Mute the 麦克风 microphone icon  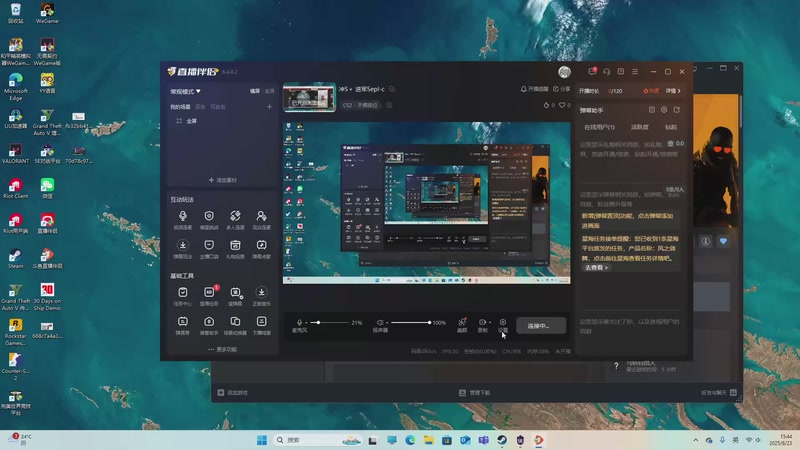299,322
